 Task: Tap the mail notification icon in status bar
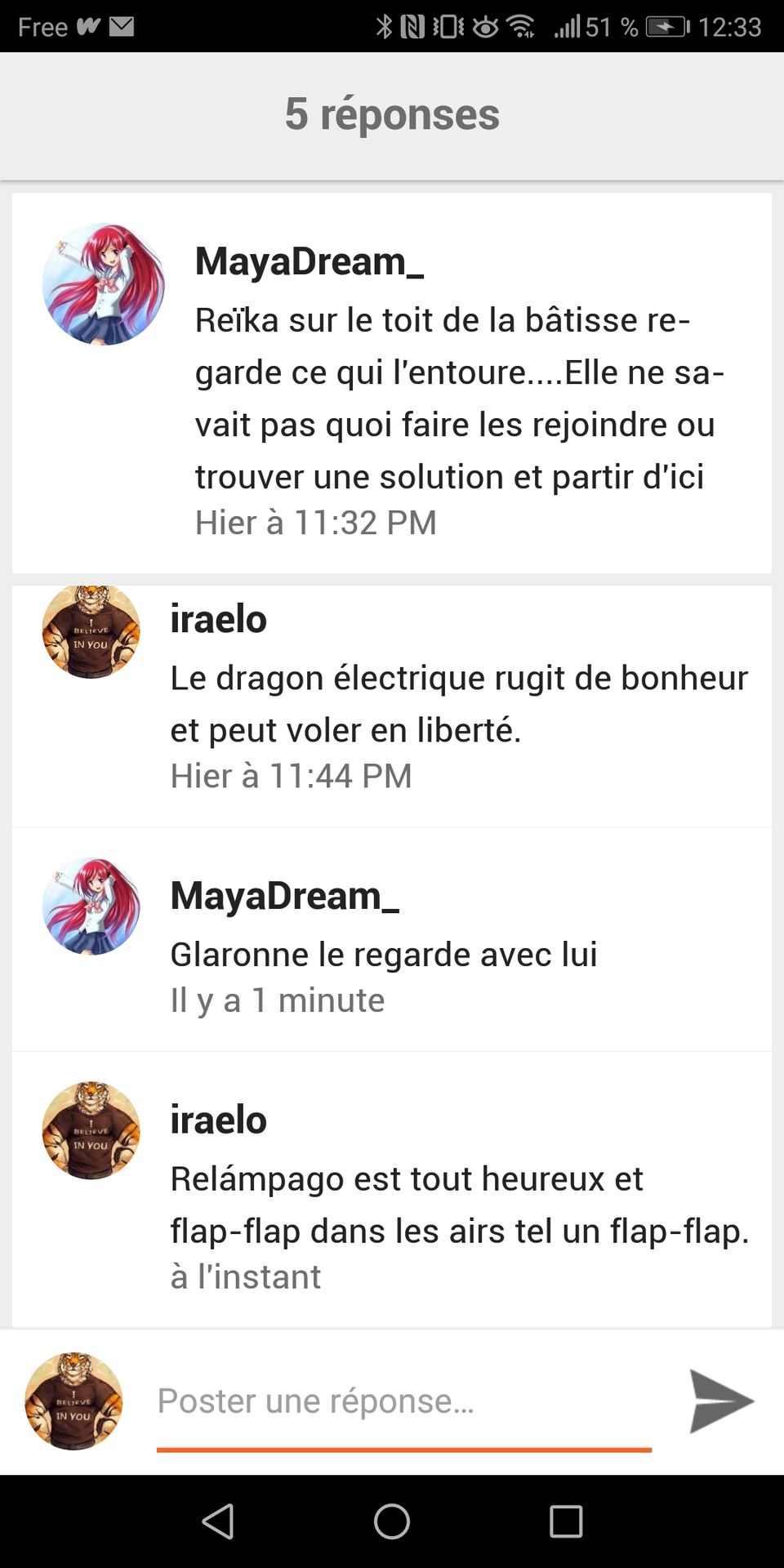point(122,26)
